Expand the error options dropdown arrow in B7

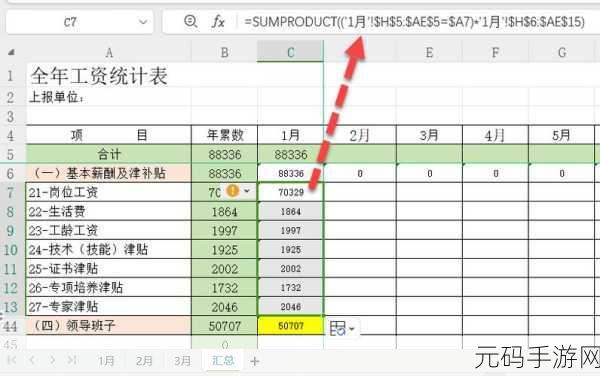[247, 191]
